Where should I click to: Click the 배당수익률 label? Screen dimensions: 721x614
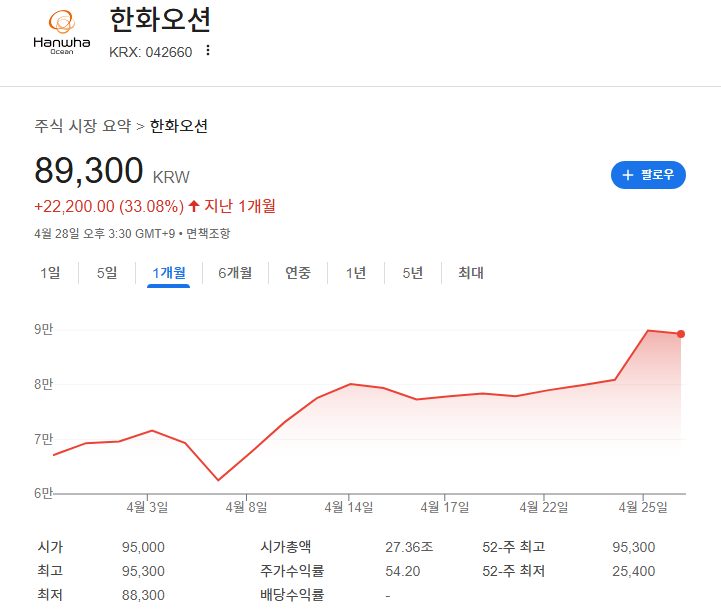(x=292, y=595)
